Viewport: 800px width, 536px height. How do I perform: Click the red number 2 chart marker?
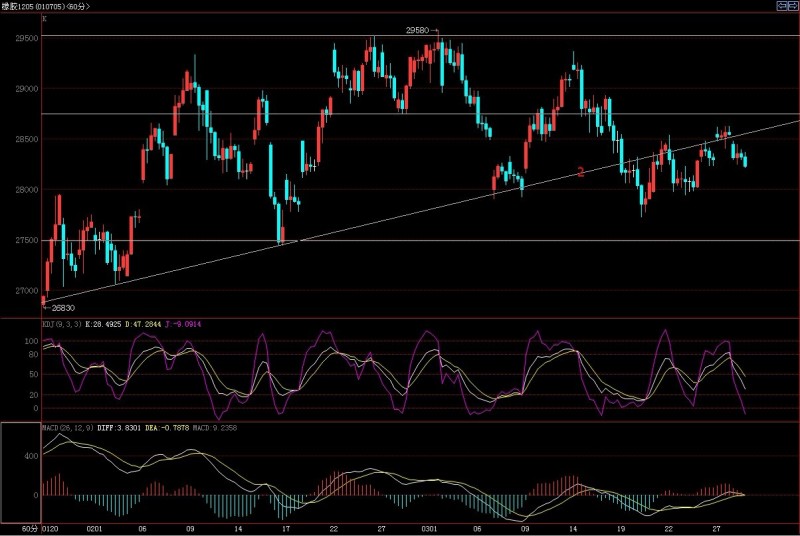(581, 173)
